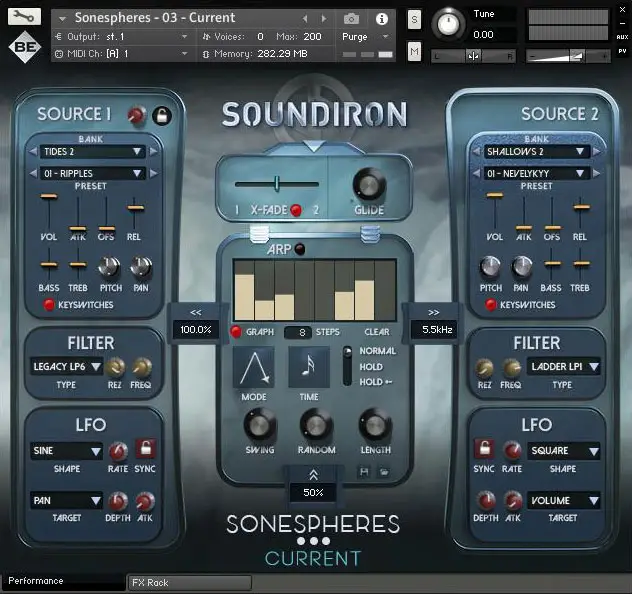The height and width of the screenshot is (594, 632).
Task: Click the 8 STEPS value field
Action: [298, 332]
